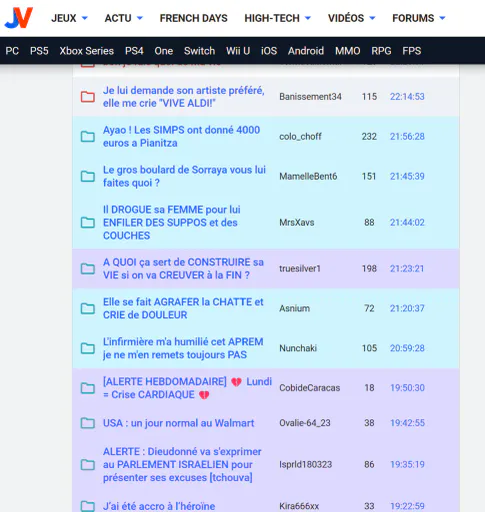Open topic 'USA : un jour normal au Walmart'

pyautogui.click(x=179, y=423)
